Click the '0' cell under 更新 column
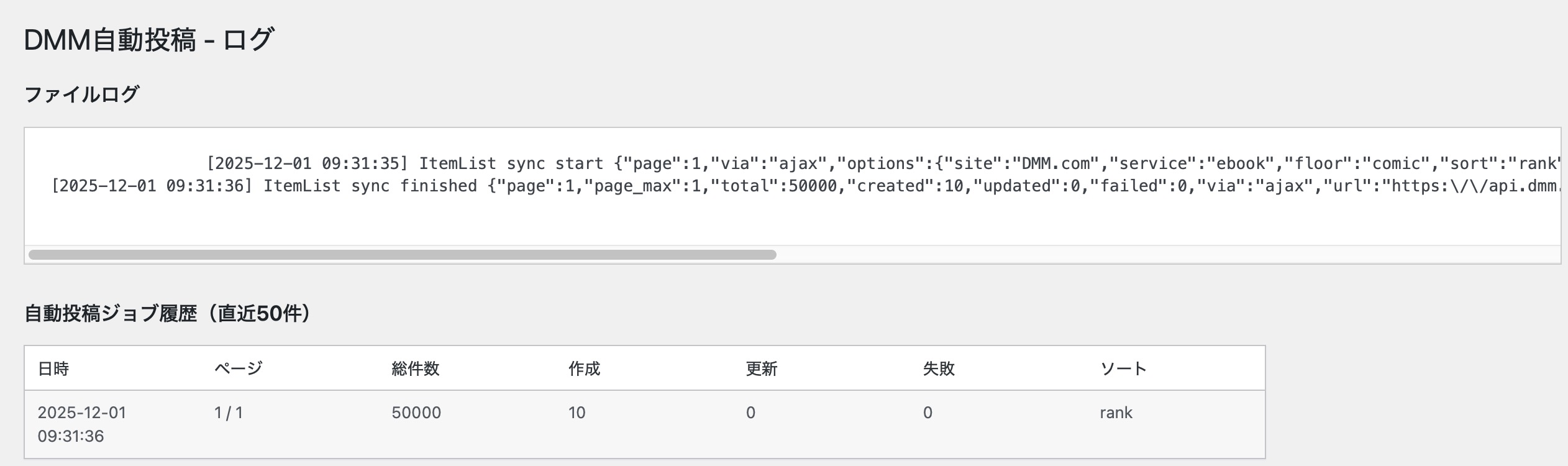The width and height of the screenshot is (1568, 466). [x=750, y=413]
